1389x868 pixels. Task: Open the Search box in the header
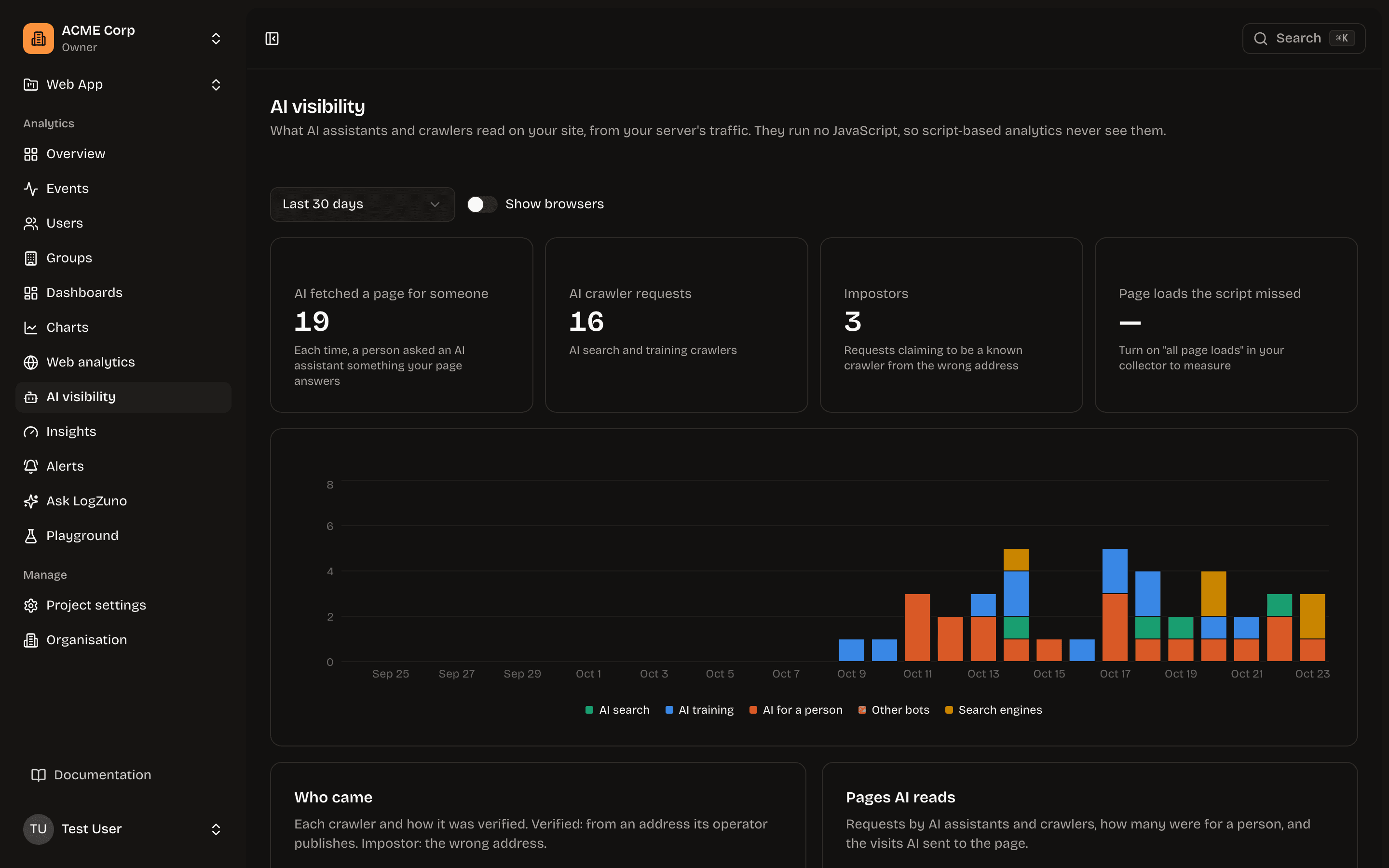[x=1304, y=39]
